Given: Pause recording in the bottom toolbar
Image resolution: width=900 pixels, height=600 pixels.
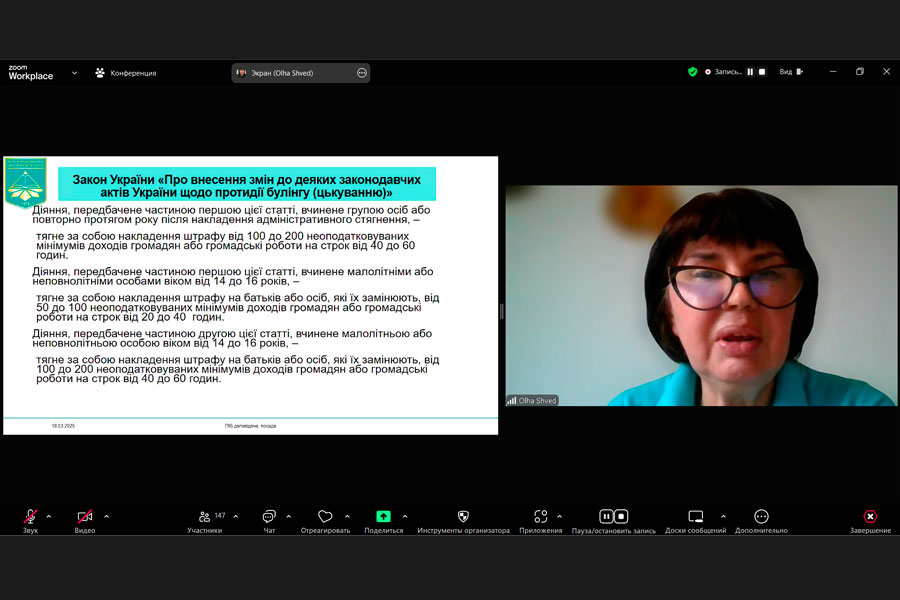Looking at the screenshot, I should tap(606, 516).
